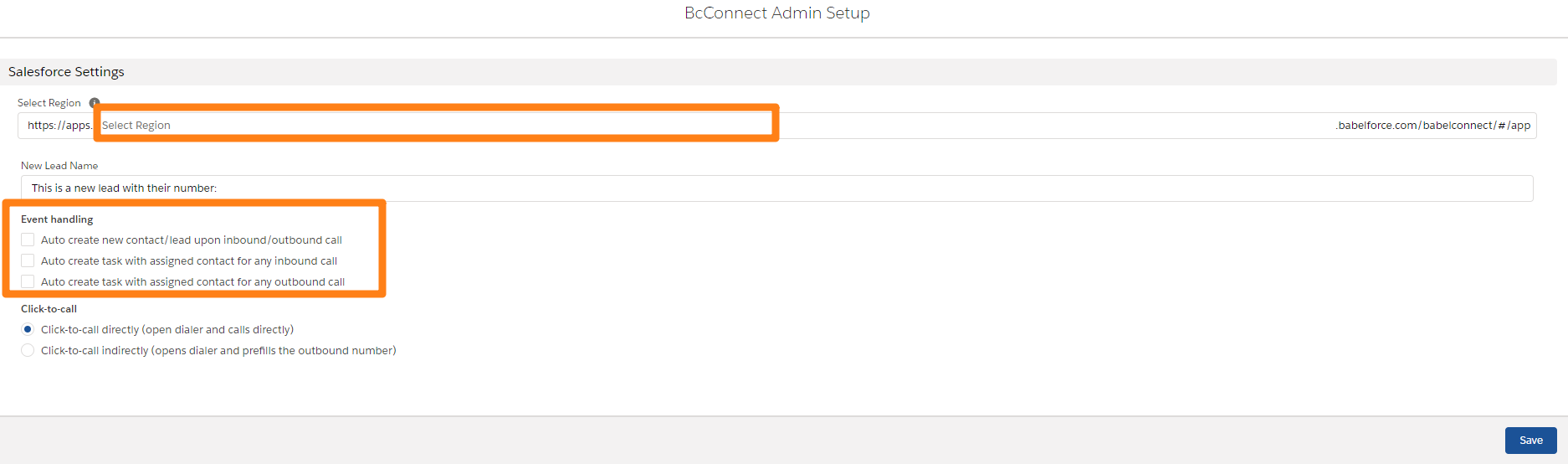Click the 'any outbound call' option label text
Viewport: 1568px width, 464px height.
[192, 282]
